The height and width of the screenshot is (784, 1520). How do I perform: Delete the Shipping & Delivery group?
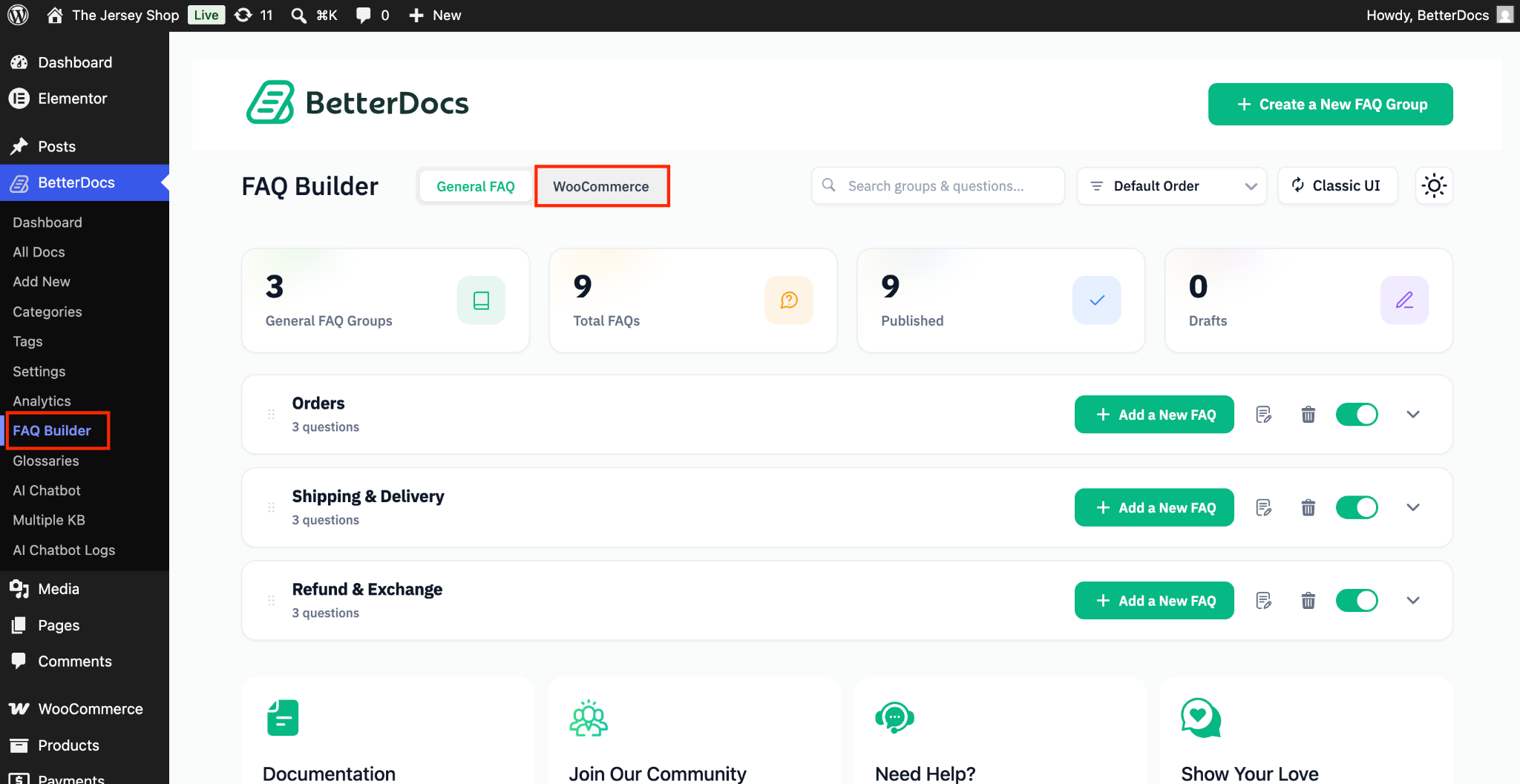[x=1308, y=507]
